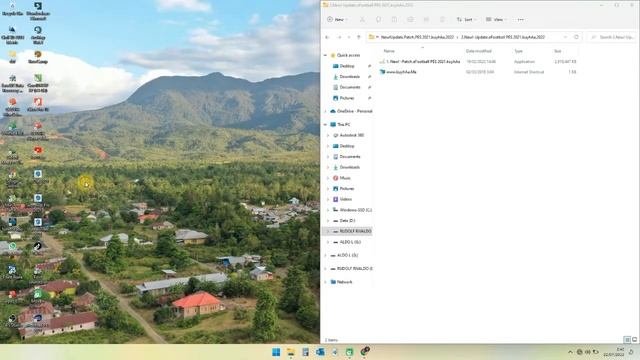Image resolution: width=640 pixels, height=360 pixels.
Task: Sort by the Name column header
Action: tap(389, 51)
